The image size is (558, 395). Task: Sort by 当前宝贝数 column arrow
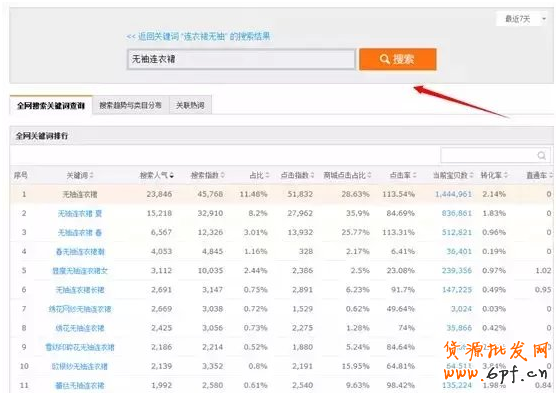pos(472,175)
